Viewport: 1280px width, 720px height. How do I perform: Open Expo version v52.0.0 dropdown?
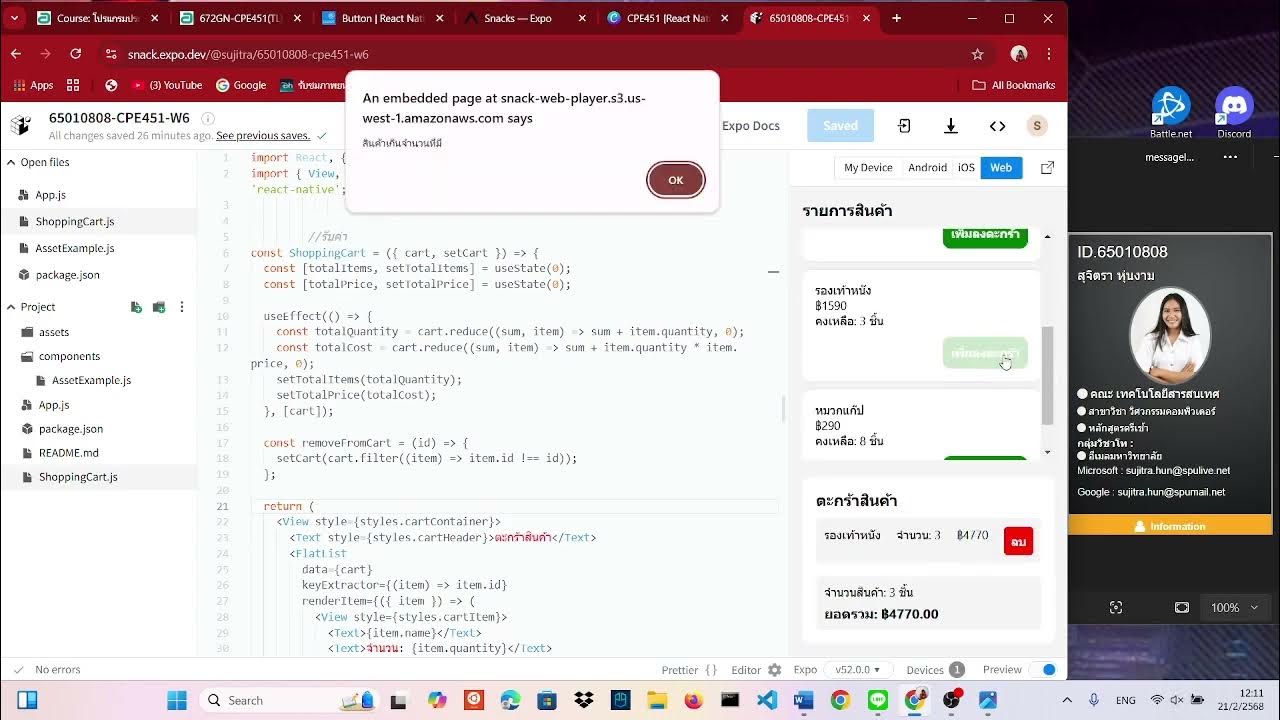pos(858,670)
